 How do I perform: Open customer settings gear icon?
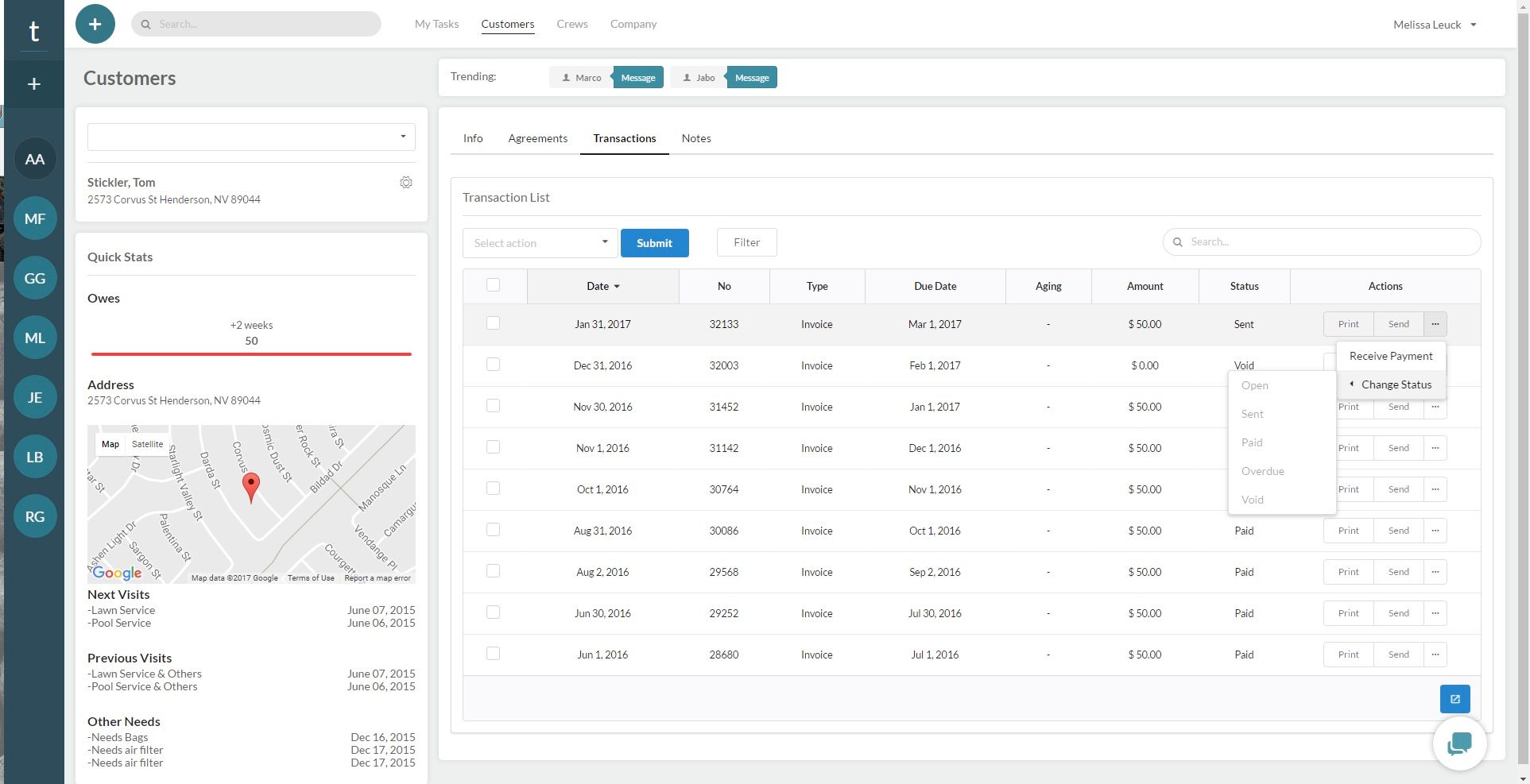(406, 183)
